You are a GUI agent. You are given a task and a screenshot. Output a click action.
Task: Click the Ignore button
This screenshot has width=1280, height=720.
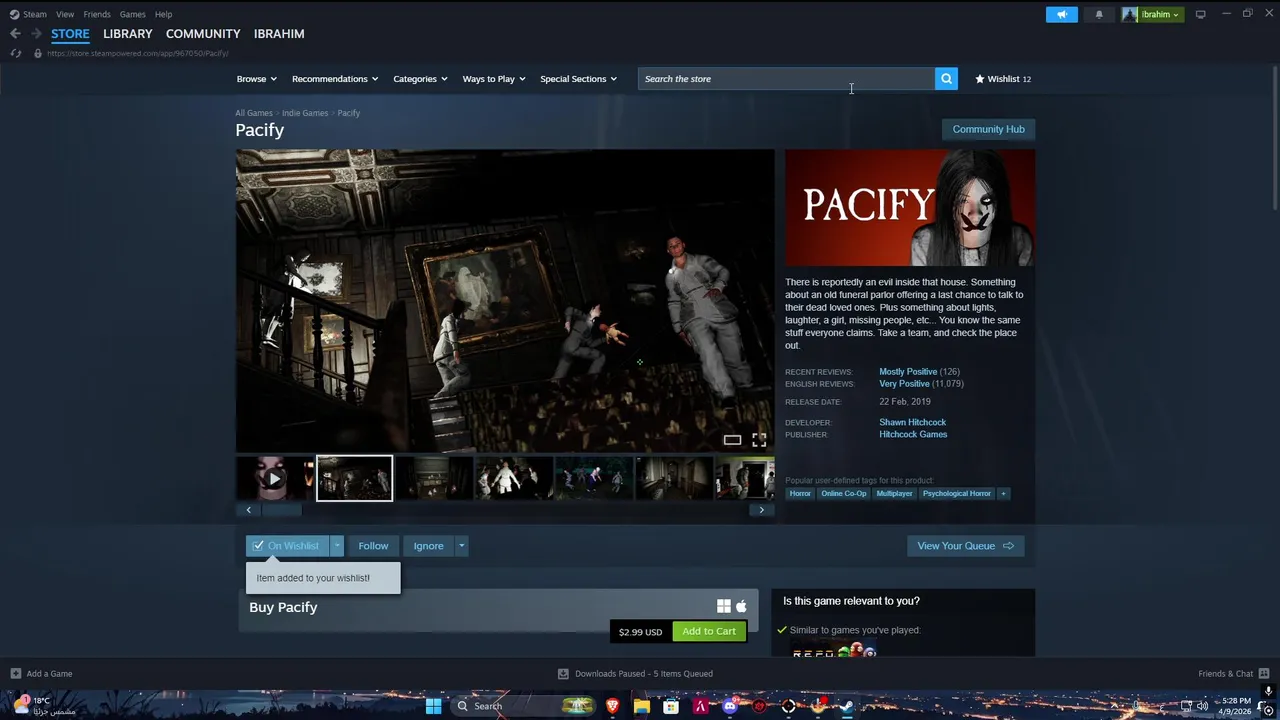428,546
